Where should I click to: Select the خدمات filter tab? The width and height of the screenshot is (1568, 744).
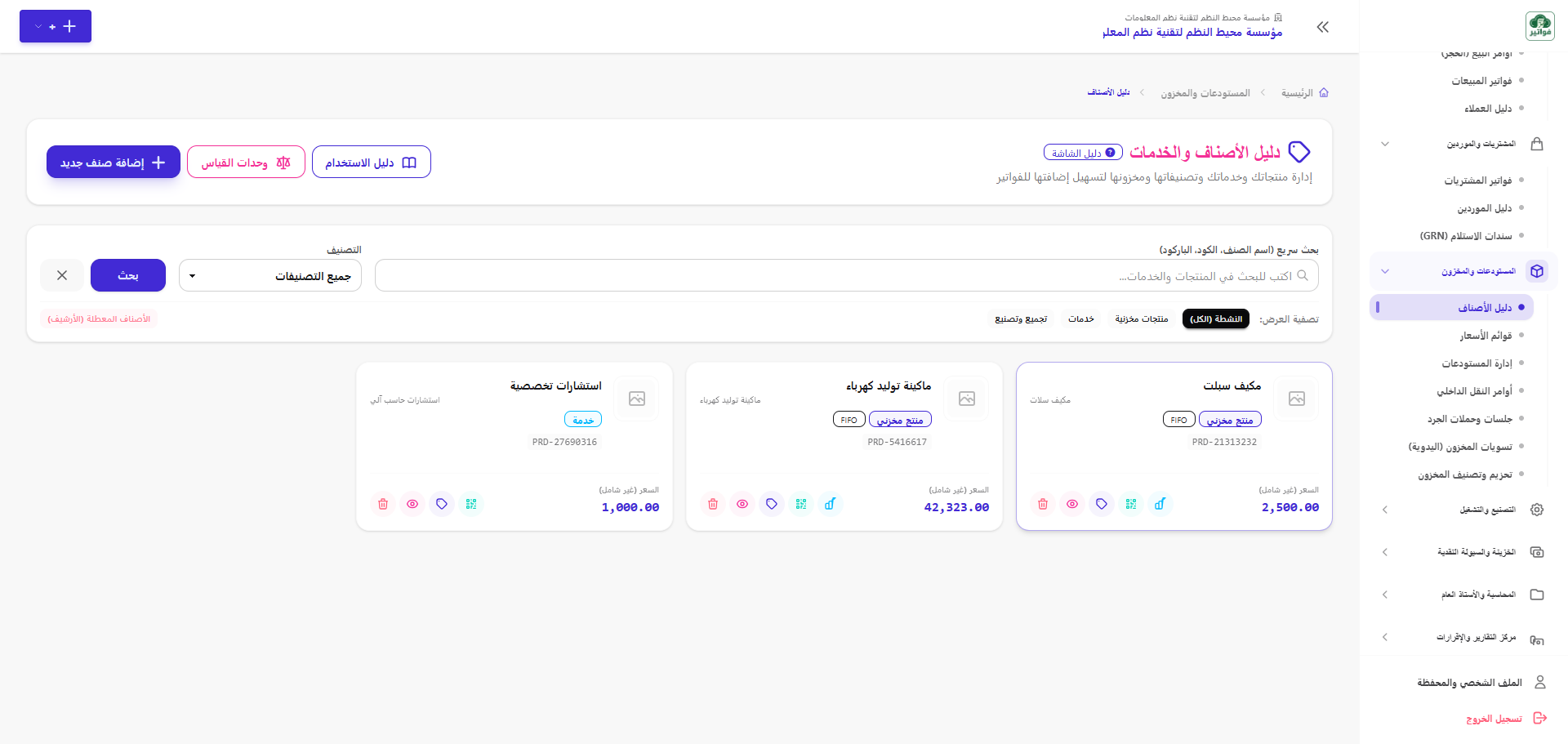(1081, 319)
